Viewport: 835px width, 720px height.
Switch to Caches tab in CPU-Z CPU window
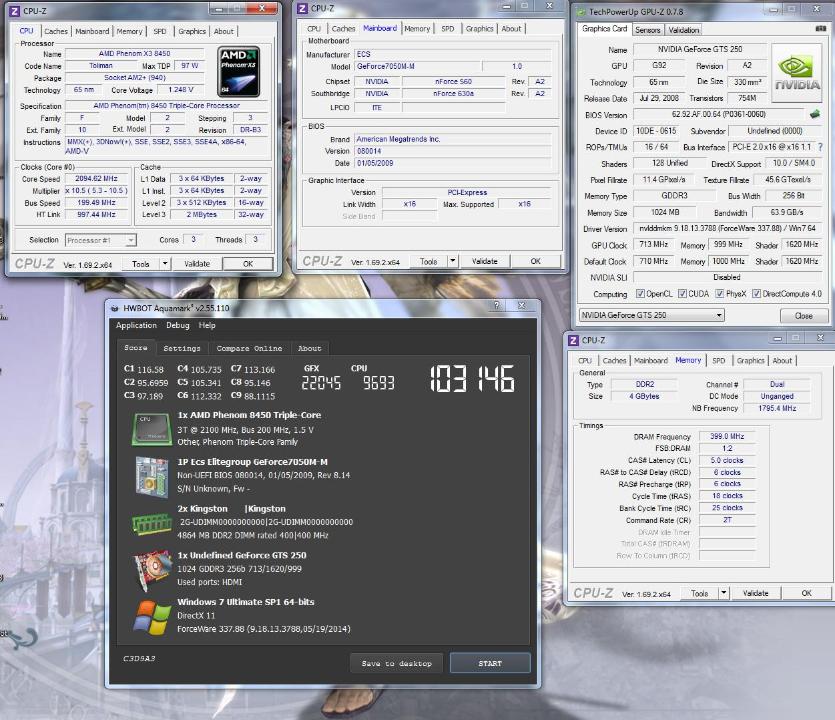coord(56,31)
